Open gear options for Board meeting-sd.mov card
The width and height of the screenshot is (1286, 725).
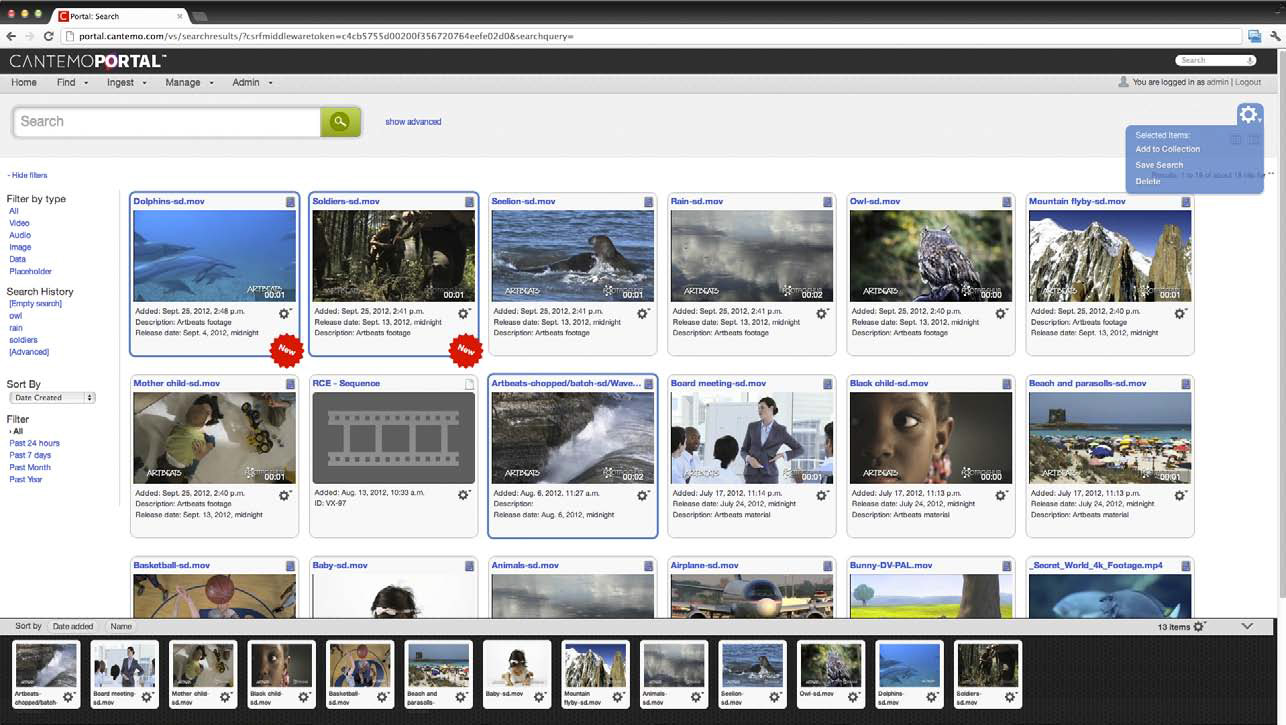[x=822, y=495]
